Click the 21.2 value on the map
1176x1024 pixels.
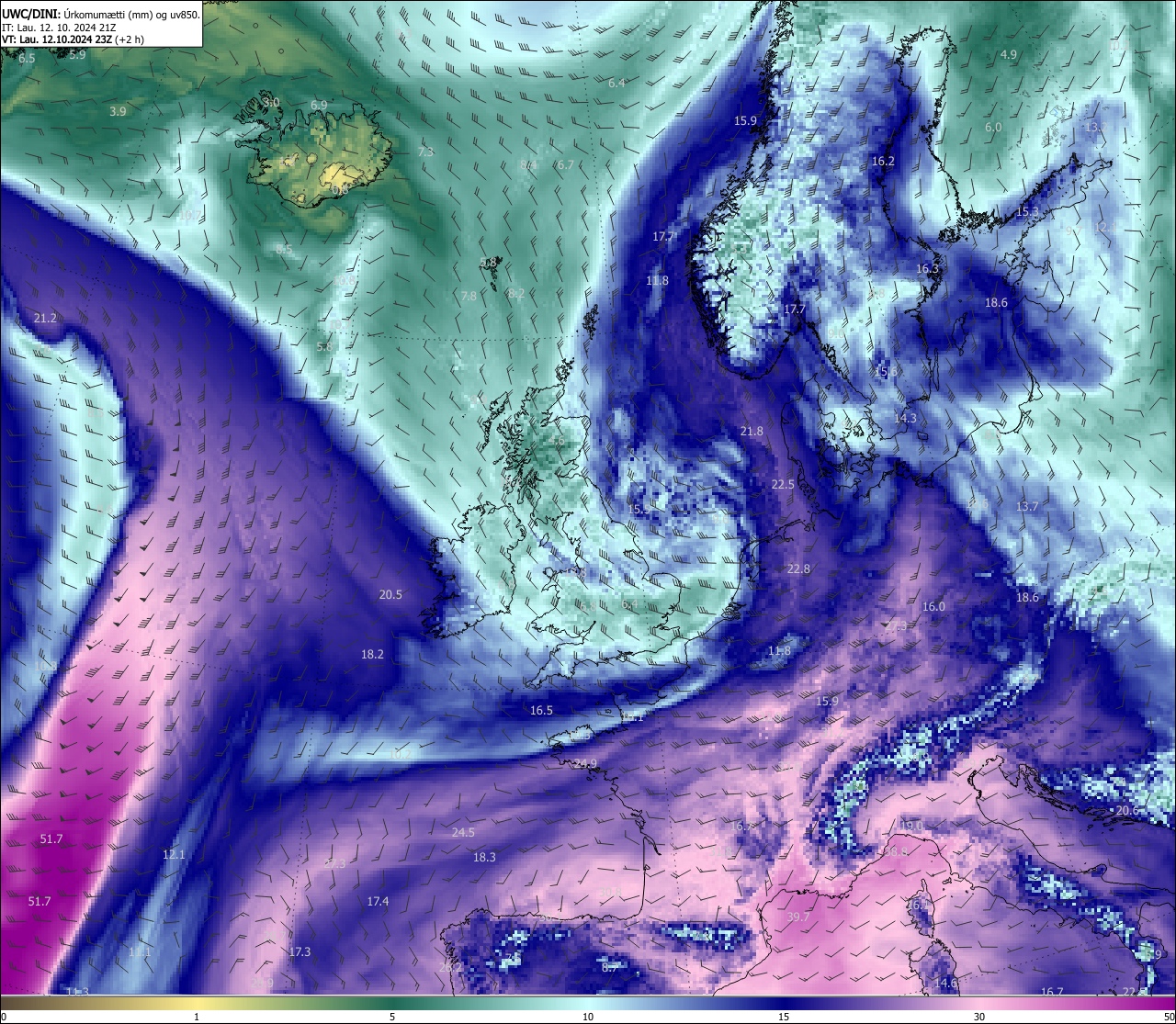pos(45,318)
